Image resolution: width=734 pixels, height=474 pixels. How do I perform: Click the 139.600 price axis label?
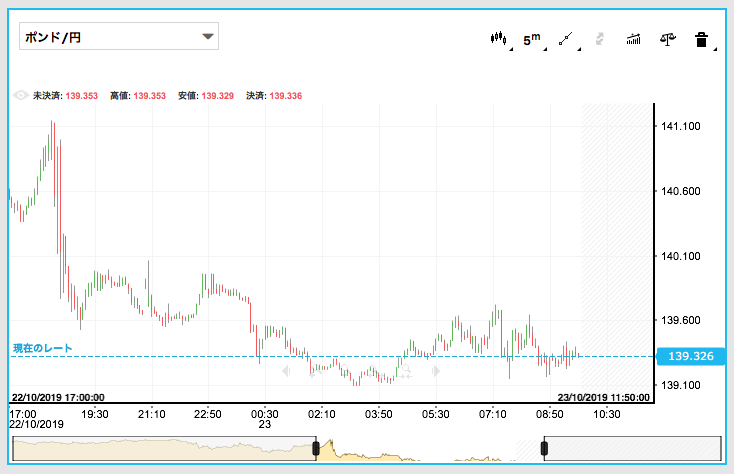point(681,320)
